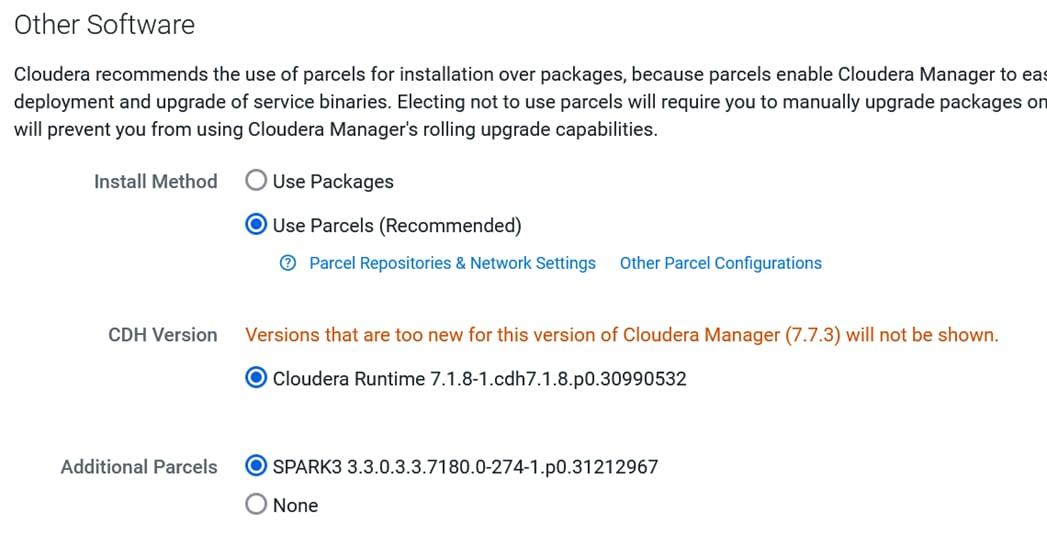This screenshot has height=557, width=1047.
Task: Click the Use Parcels (Recommended) label text
Action: coord(397,226)
